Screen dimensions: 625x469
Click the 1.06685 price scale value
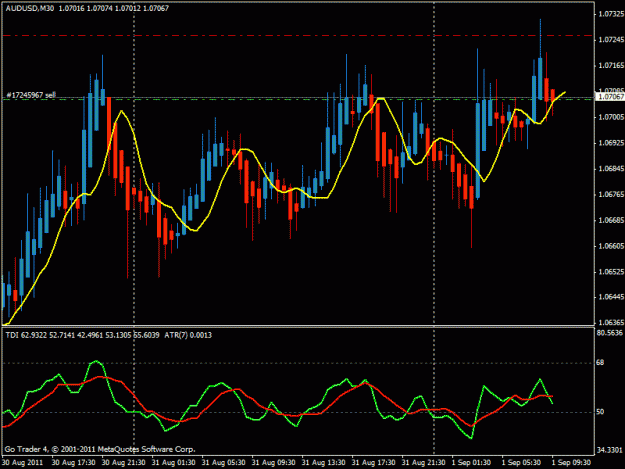(x=611, y=220)
